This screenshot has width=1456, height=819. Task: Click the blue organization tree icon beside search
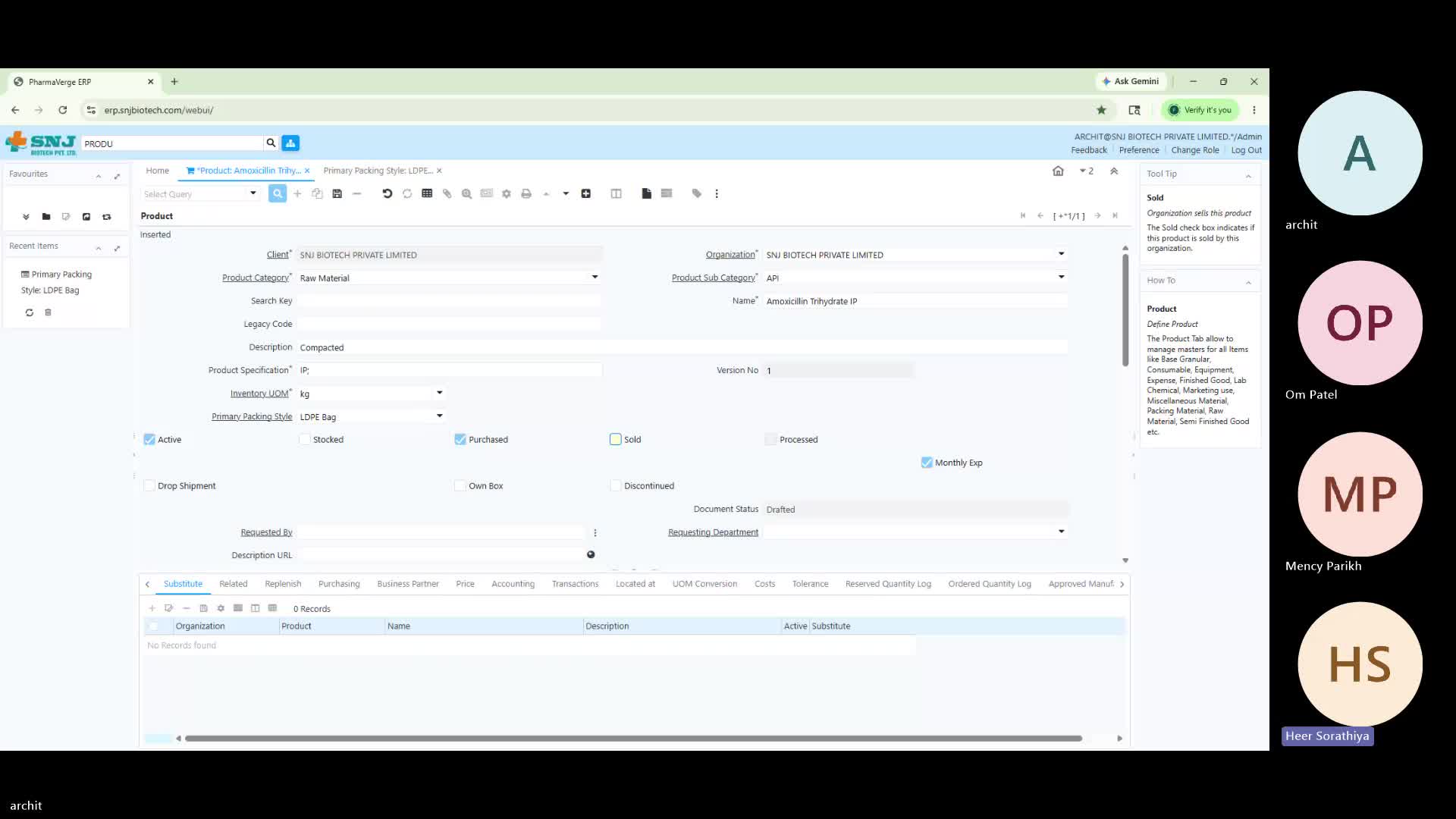pos(290,143)
